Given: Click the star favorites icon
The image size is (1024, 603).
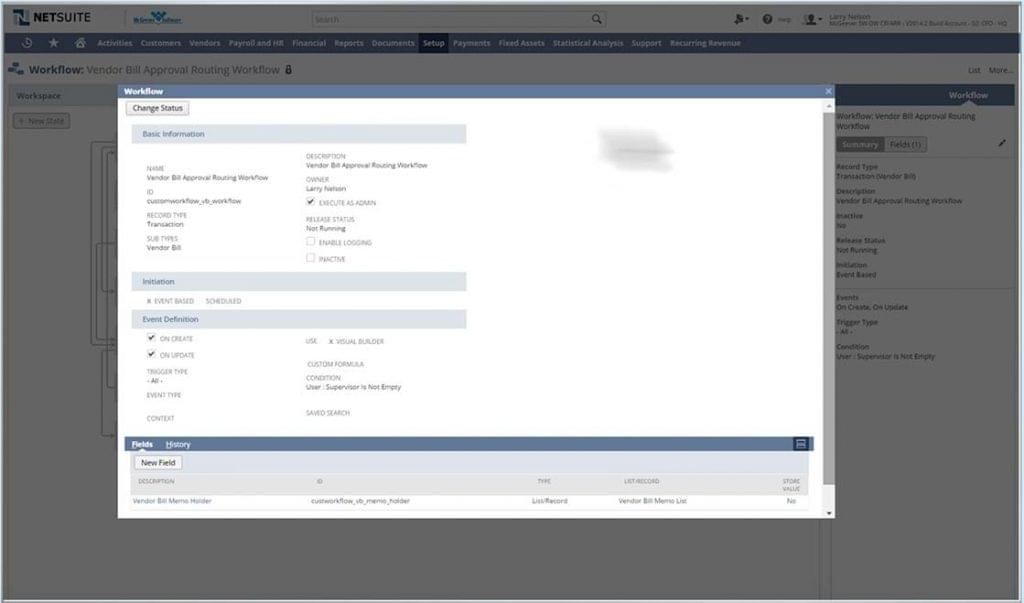Looking at the screenshot, I should pyautogui.click(x=53, y=43).
